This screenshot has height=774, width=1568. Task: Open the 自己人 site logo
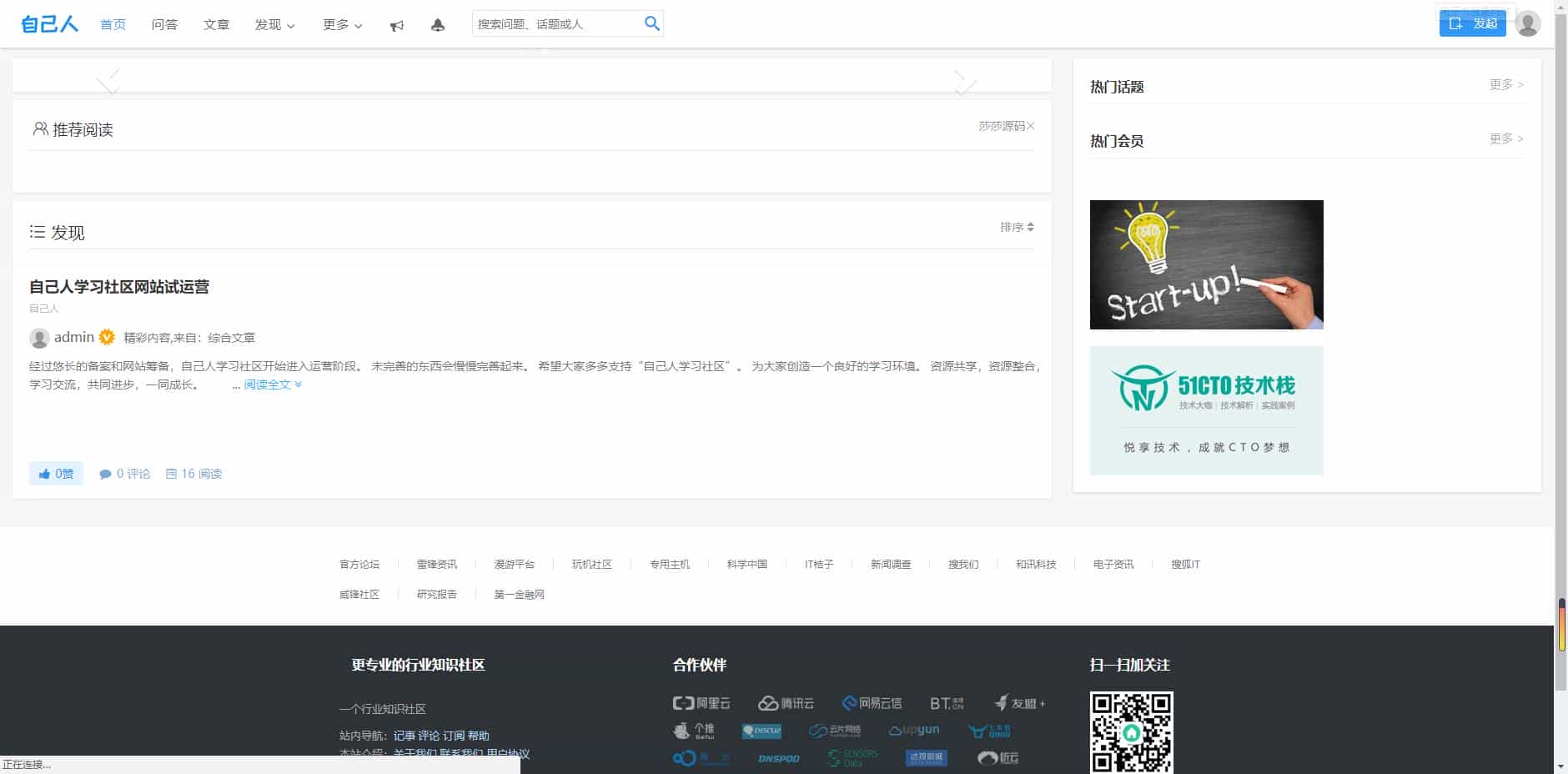48,23
